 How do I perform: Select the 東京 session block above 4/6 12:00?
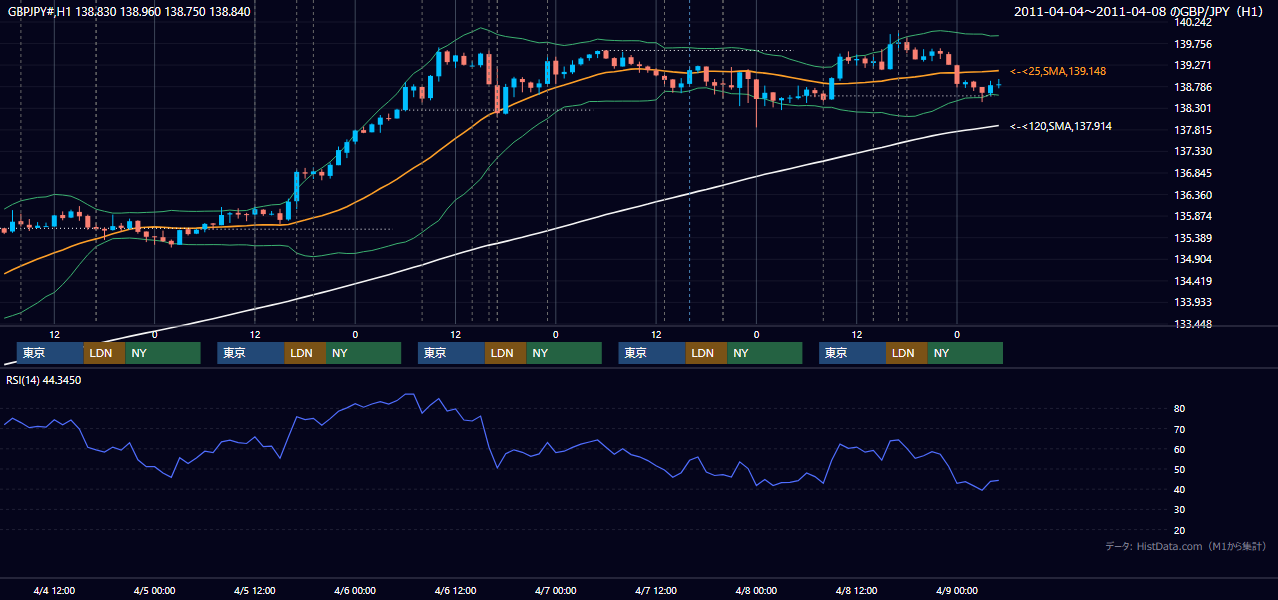pyautogui.click(x=451, y=353)
